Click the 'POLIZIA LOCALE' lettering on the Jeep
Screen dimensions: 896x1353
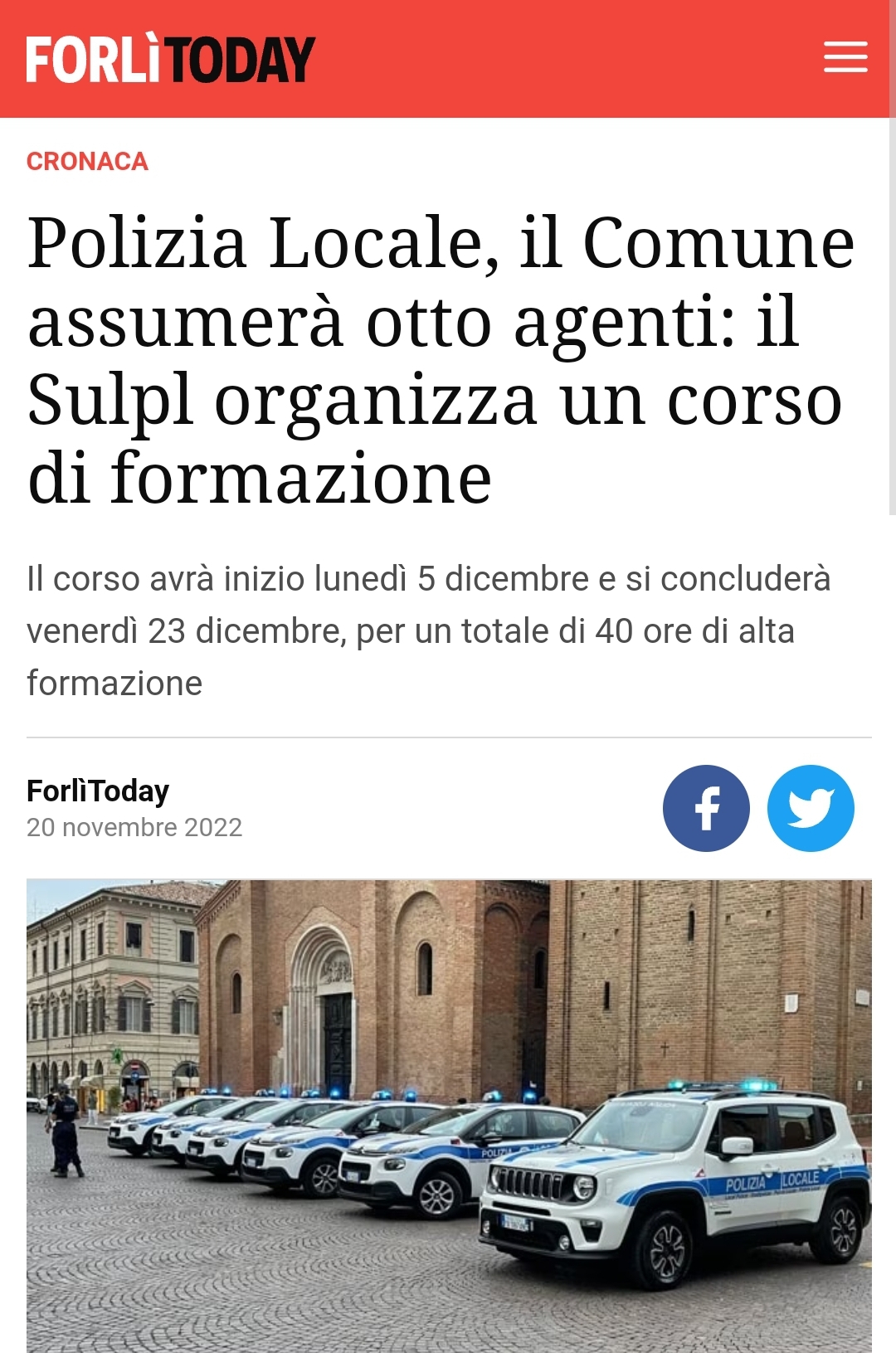coord(772,1182)
